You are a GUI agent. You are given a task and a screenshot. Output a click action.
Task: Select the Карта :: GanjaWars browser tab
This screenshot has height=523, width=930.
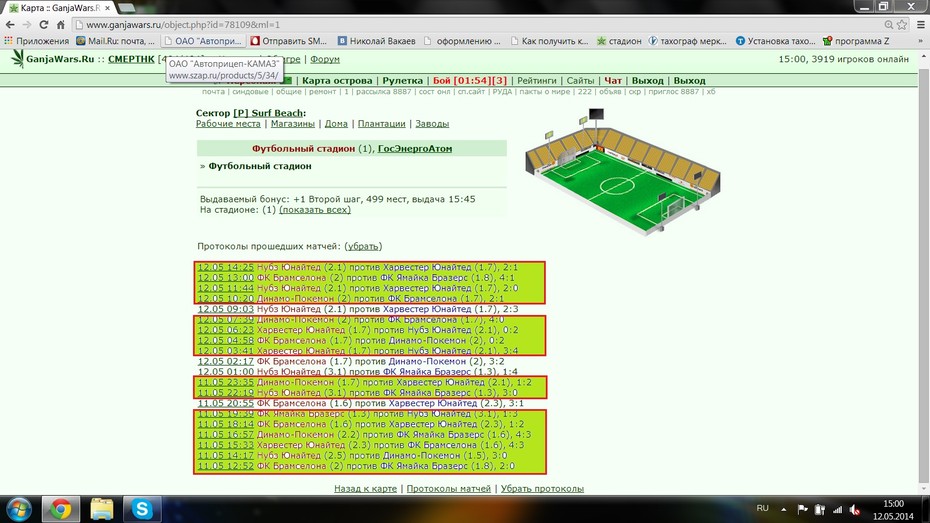pyautogui.click(x=60, y=8)
